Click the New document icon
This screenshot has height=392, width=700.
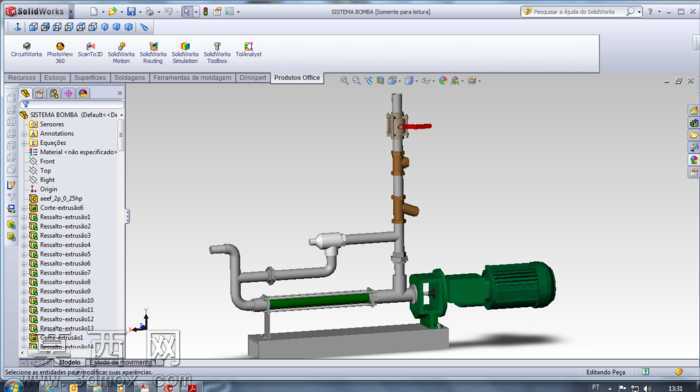click(93, 12)
